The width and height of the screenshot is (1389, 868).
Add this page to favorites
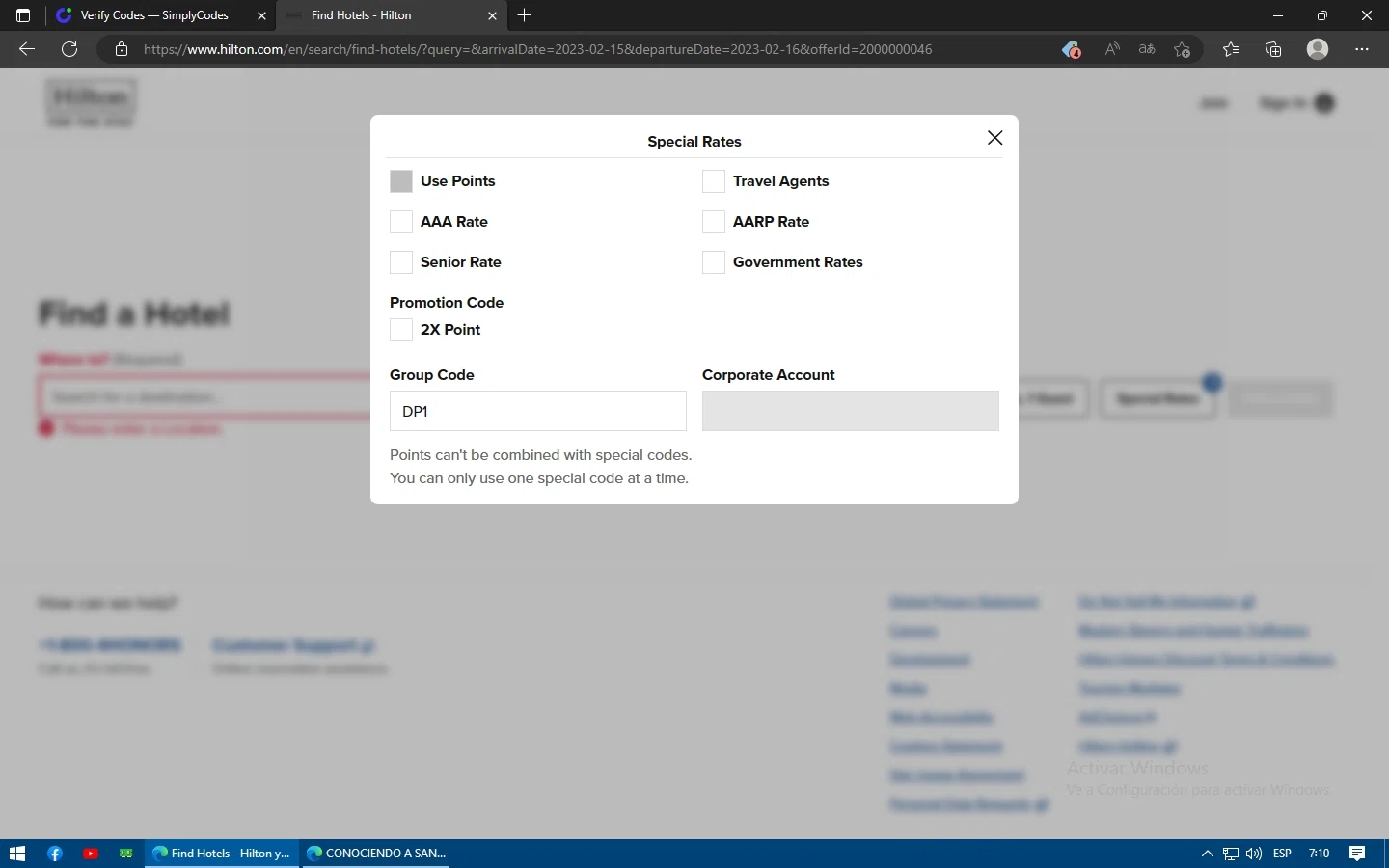[x=1183, y=49]
